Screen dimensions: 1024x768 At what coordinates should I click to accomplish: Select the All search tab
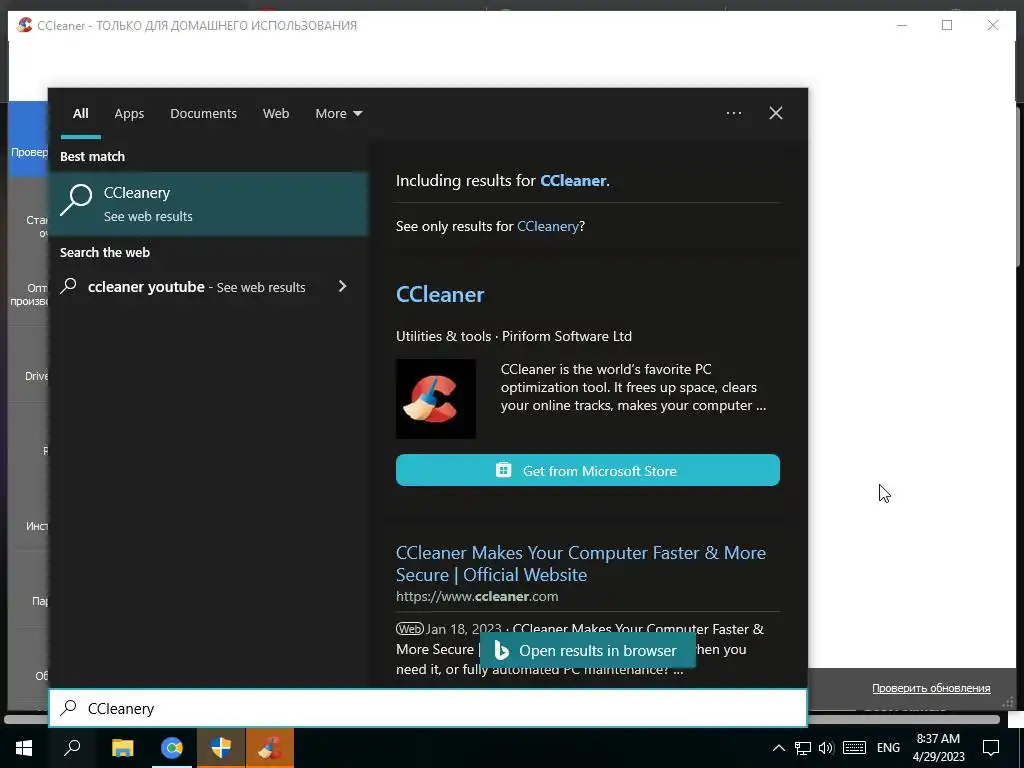point(80,114)
